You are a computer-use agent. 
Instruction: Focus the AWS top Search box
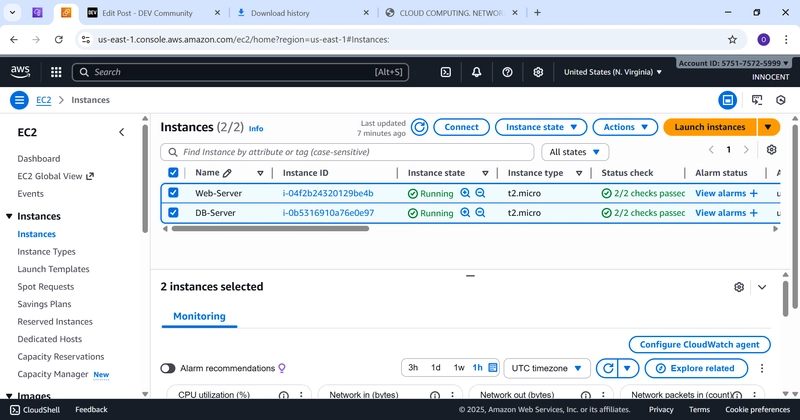pos(240,72)
